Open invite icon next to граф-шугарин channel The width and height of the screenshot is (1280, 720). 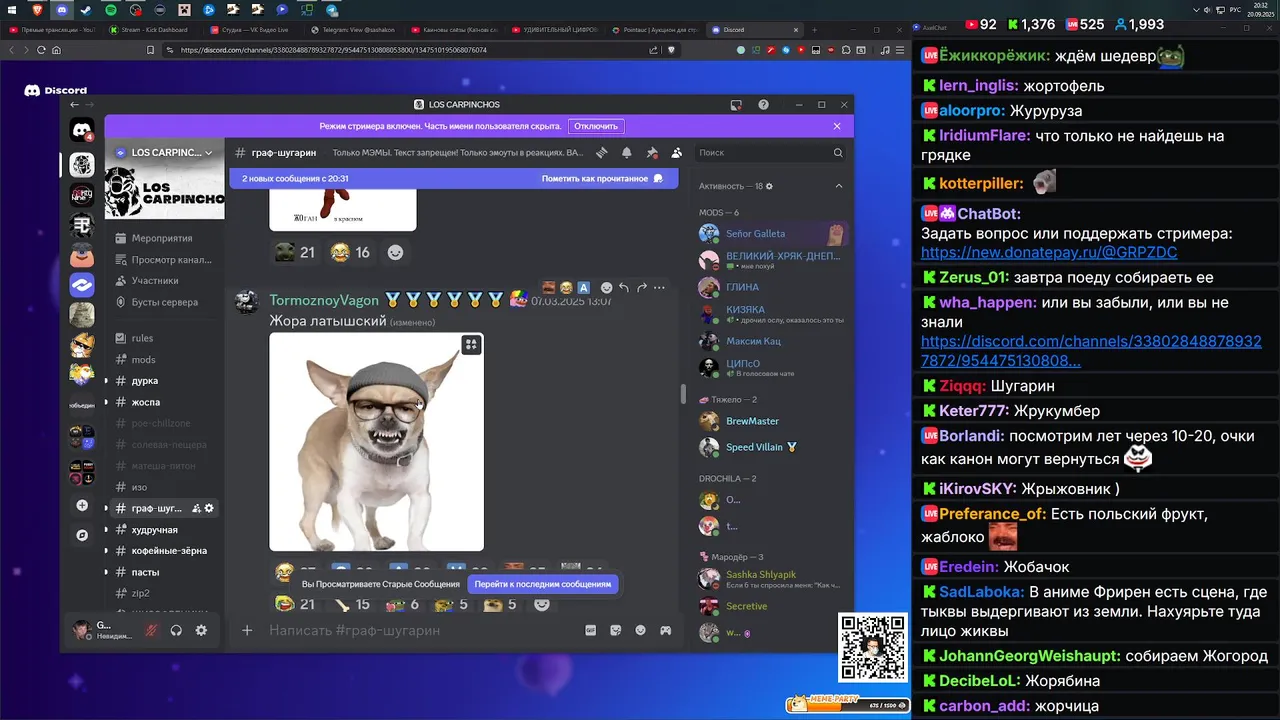[196, 508]
